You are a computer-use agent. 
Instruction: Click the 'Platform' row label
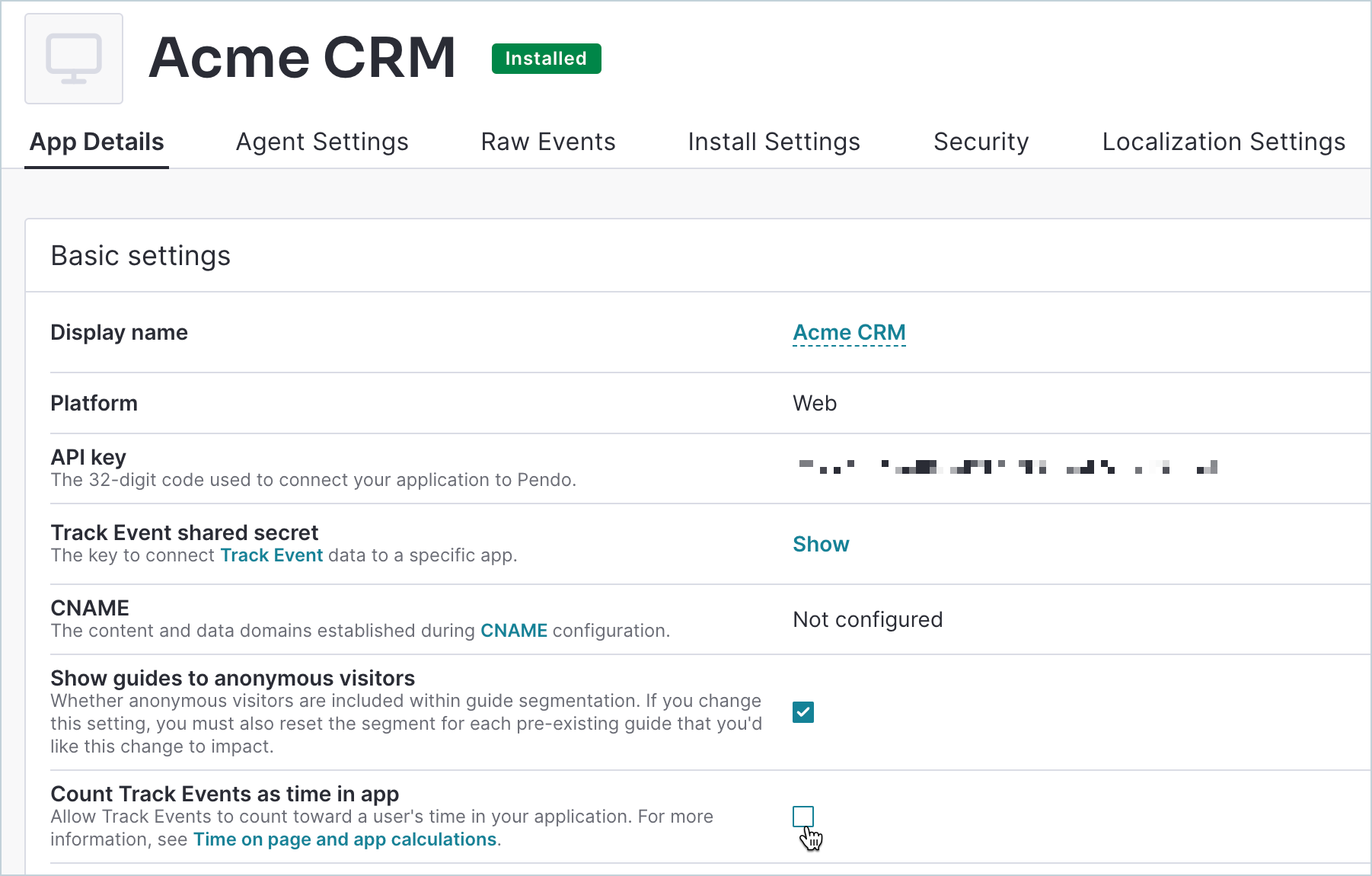94,403
